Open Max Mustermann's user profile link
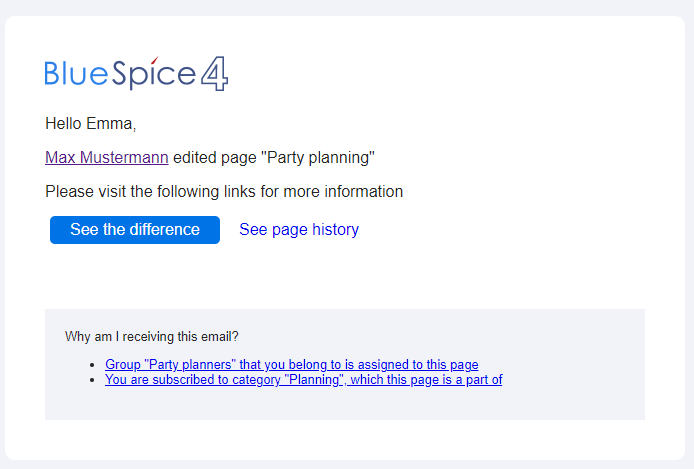694x469 pixels. coord(106,157)
